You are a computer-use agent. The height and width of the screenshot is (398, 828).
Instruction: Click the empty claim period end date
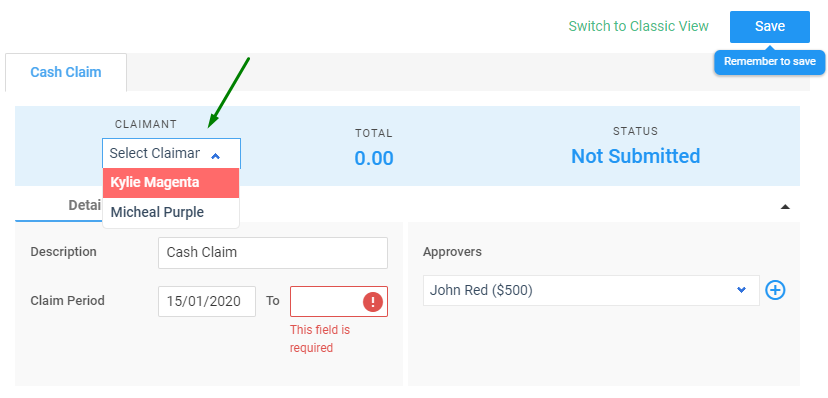[x=338, y=301]
